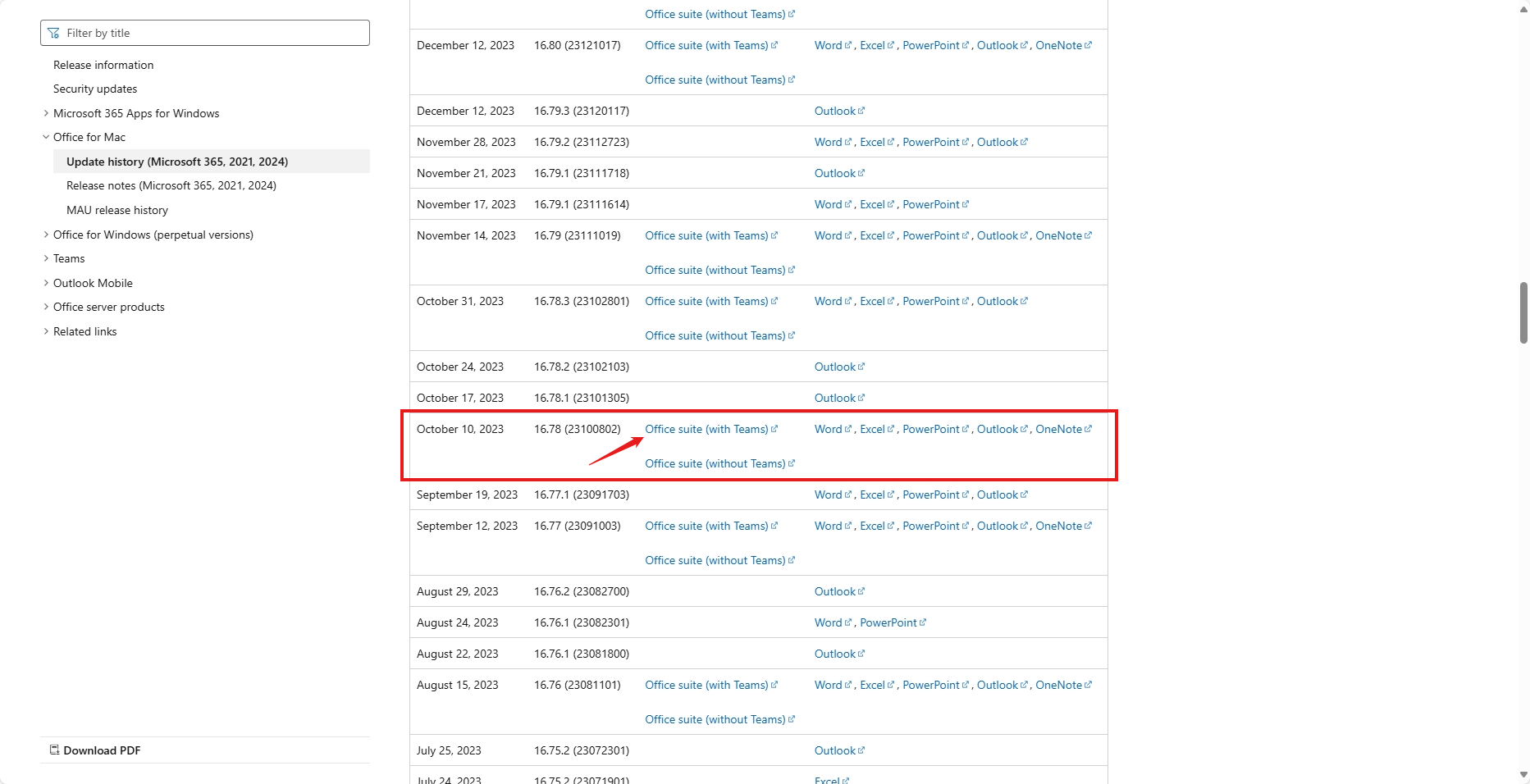Download Excel for September 12, 2023

coord(877,526)
